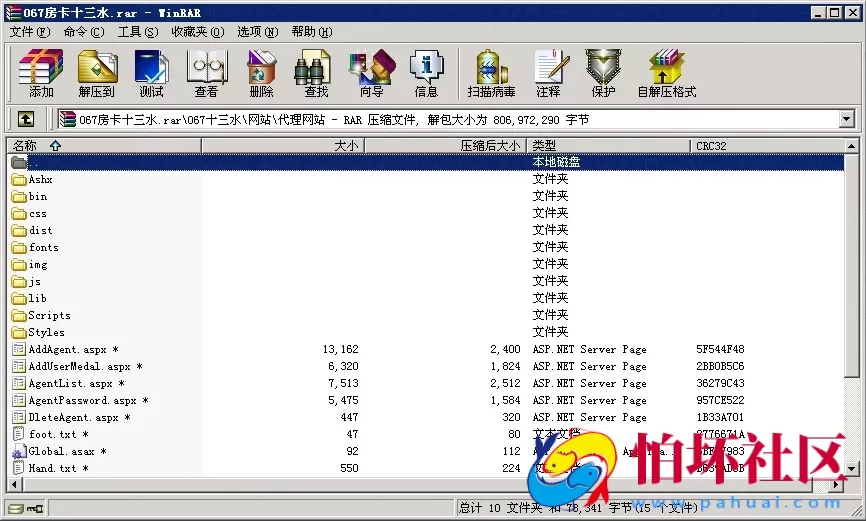Image resolution: width=866 pixels, height=521 pixels.
Task: Select the dist folder row
Action: [x=425, y=230]
